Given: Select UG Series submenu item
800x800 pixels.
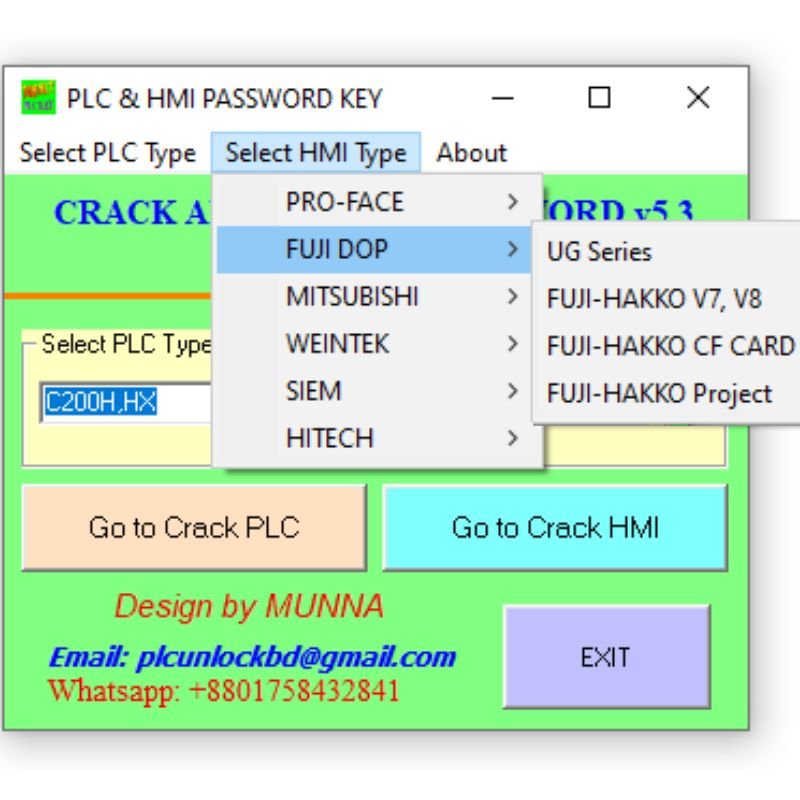Looking at the screenshot, I should point(667,252).
